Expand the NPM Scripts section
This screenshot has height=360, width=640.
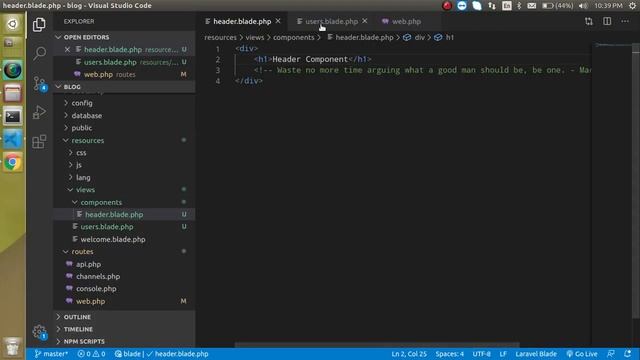point(124,341)
